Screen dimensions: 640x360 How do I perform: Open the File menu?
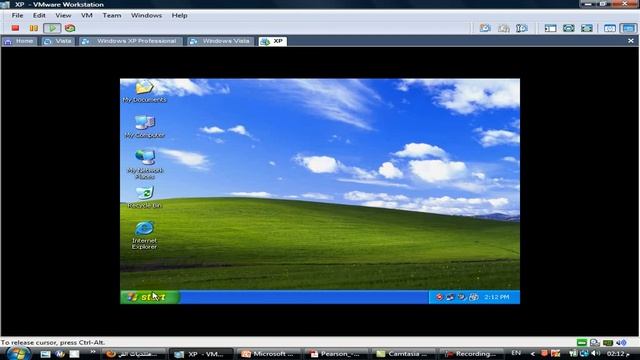coord(17,15)
